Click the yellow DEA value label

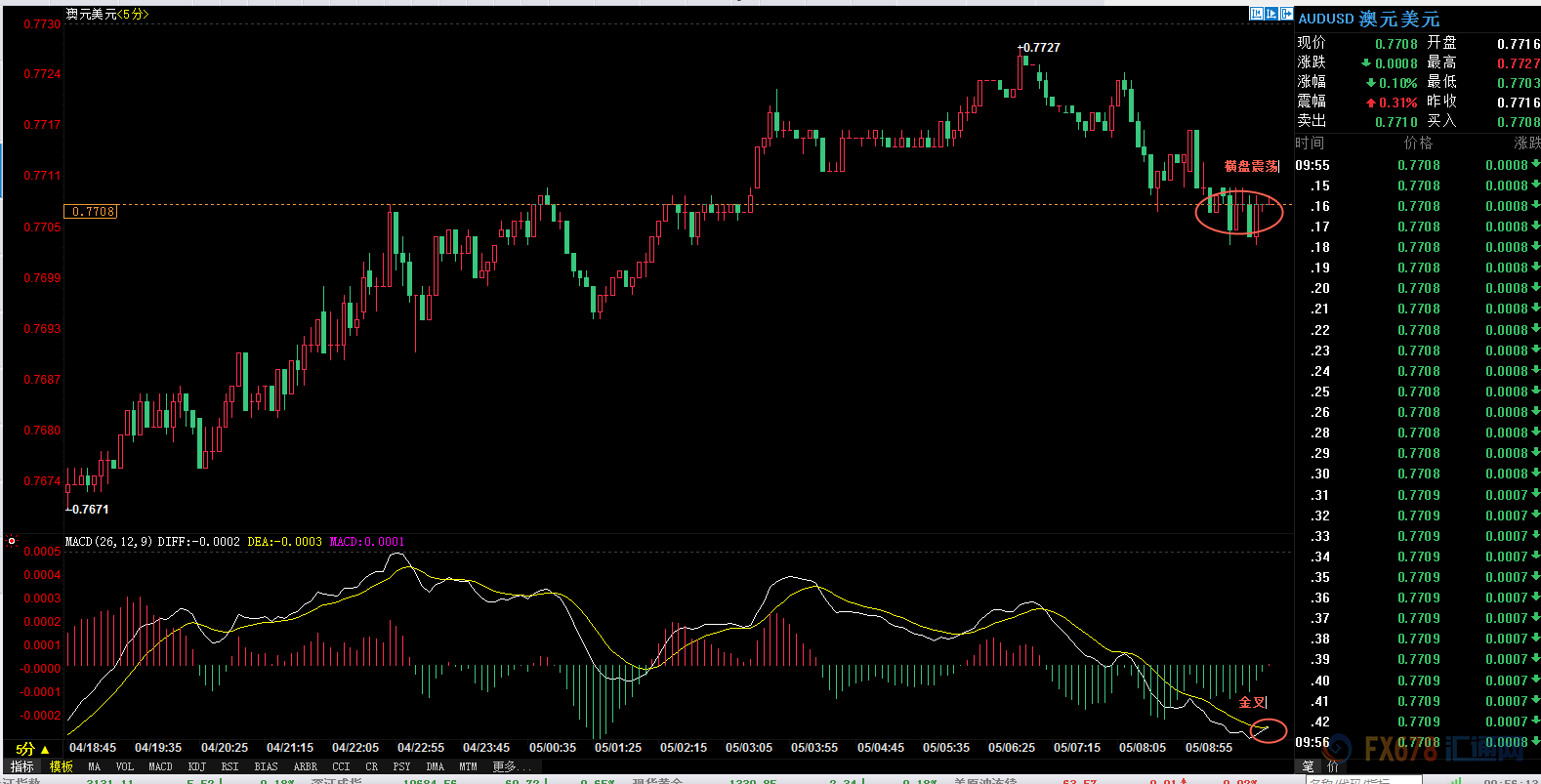click(x=284, y=542)
